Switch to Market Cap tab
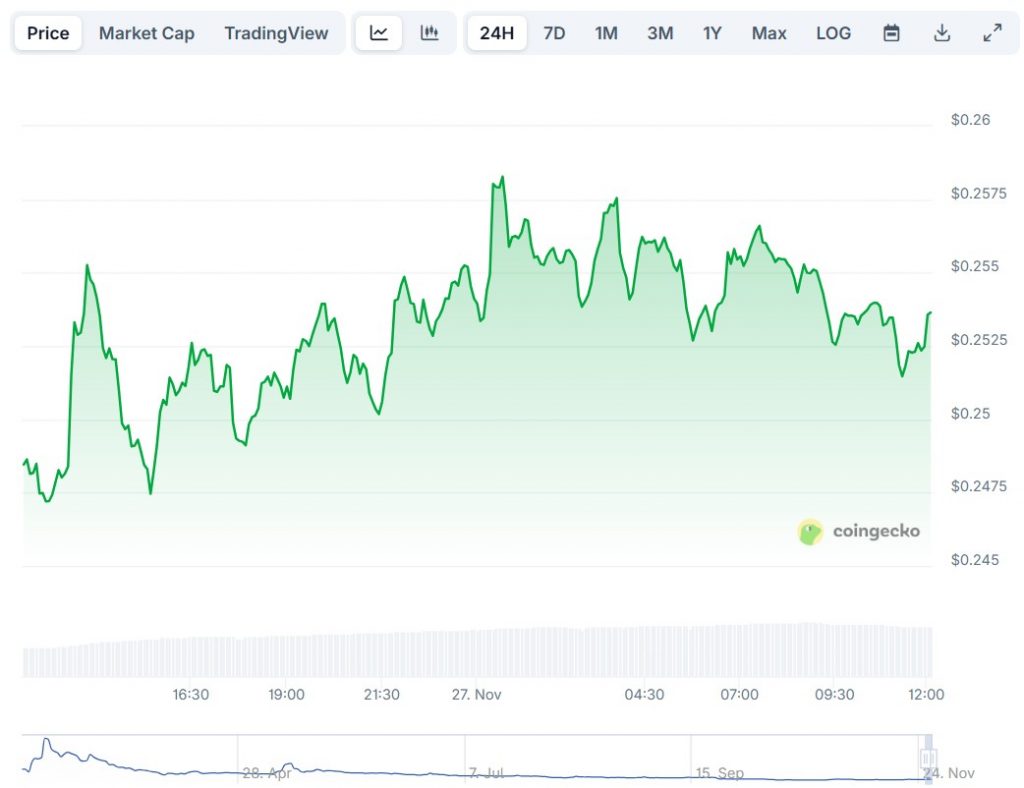This screenshot has width=1024, height=788. click(x=146, y=33)
